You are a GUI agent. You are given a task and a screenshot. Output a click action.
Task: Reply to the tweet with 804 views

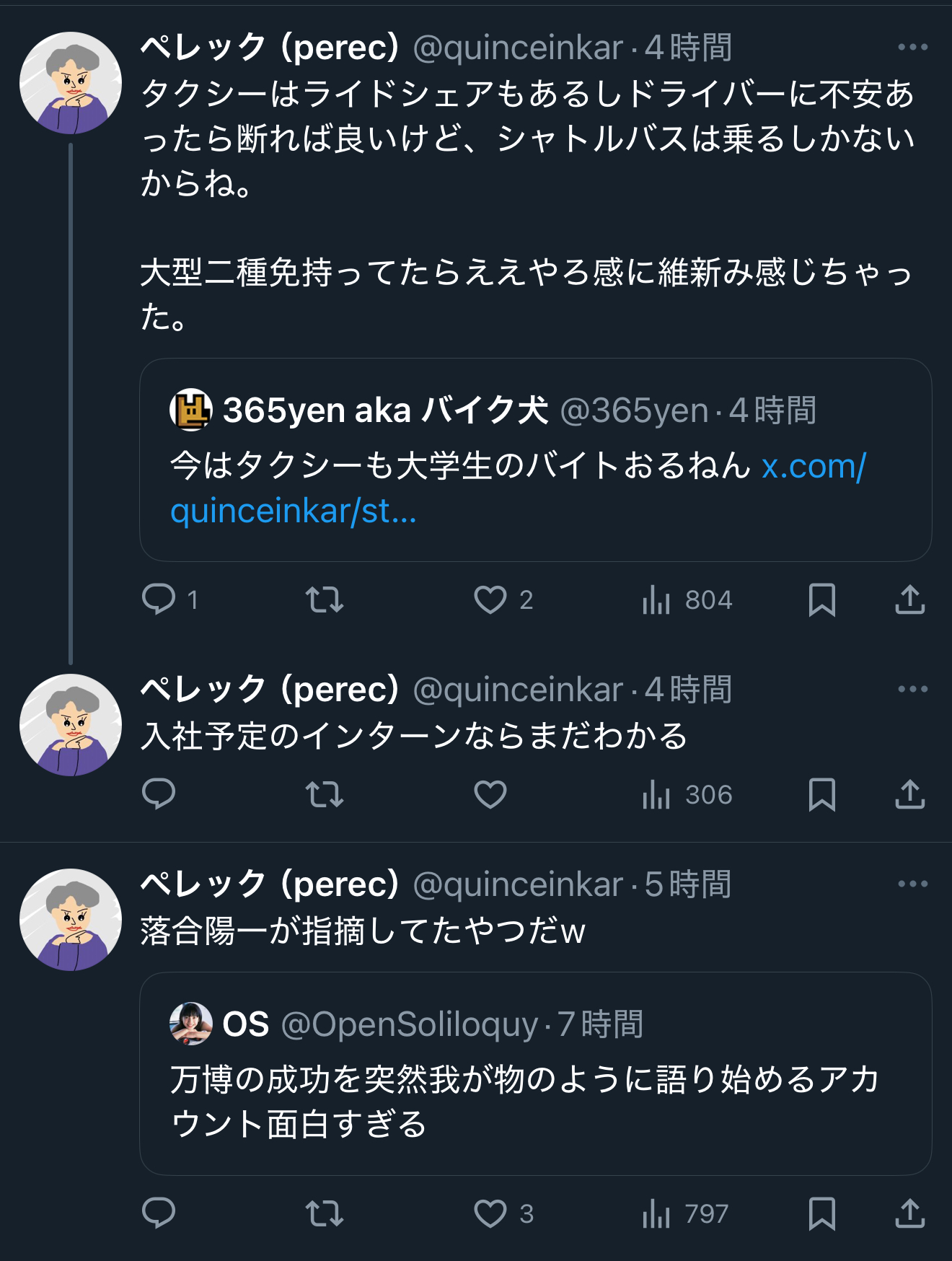(159, 599)
